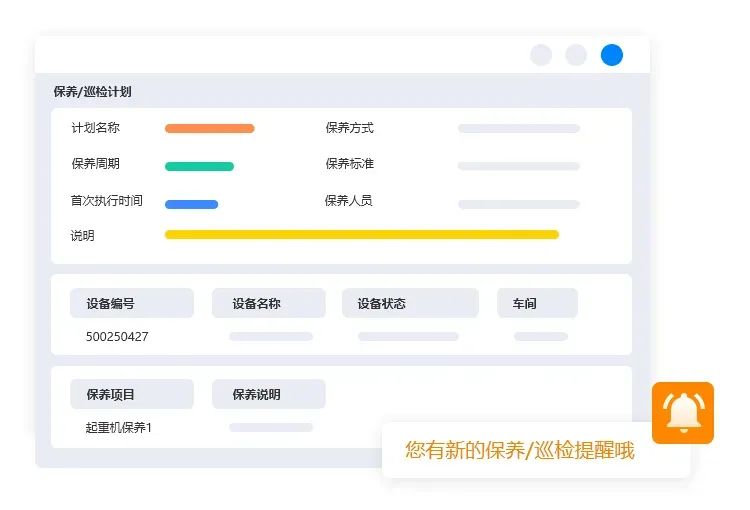The image size is (750, 510).
Task: Click the placeholder under 车间
Action: pos(541,336)
